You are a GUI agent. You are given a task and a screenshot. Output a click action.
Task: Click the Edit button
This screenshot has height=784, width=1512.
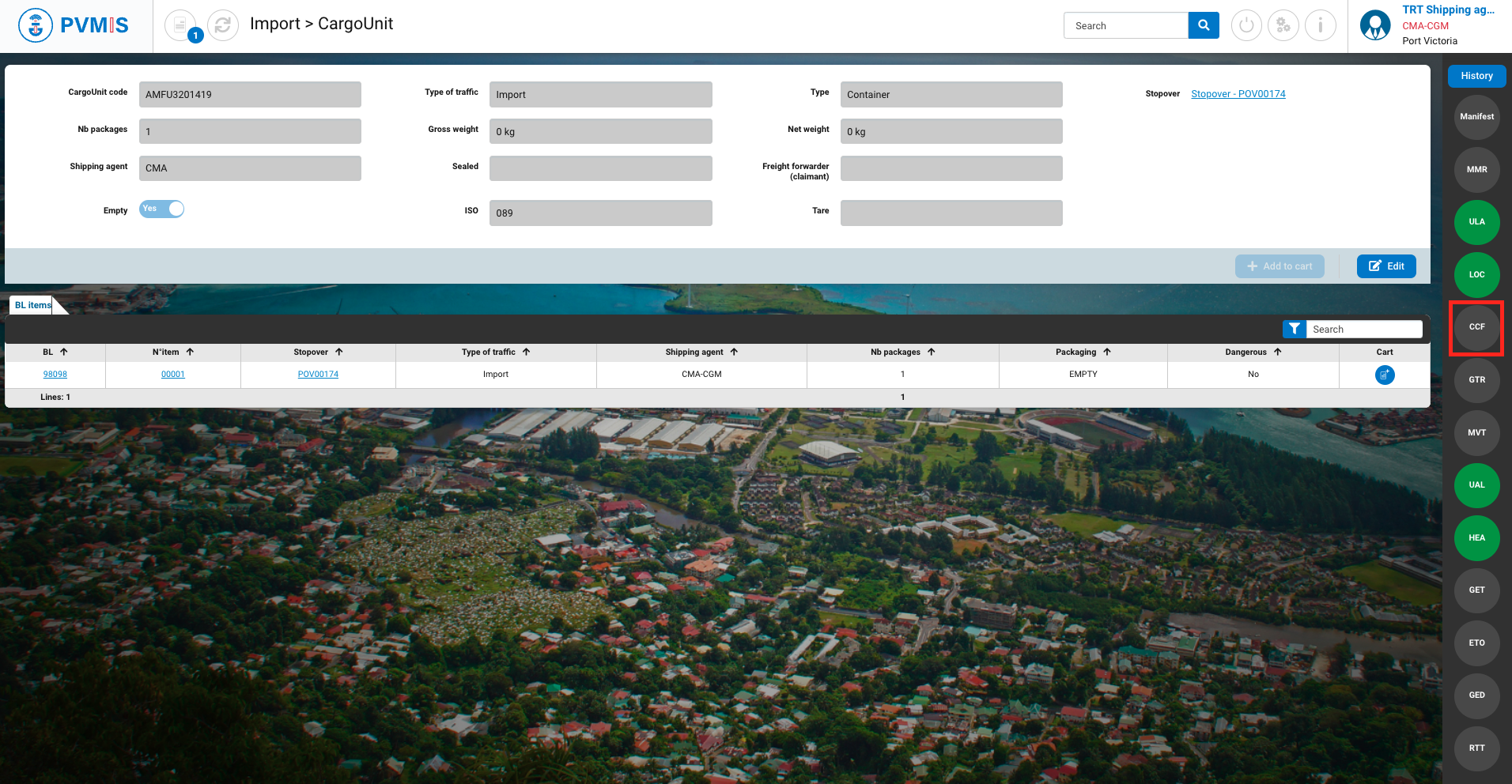[x=1385, y=266]
